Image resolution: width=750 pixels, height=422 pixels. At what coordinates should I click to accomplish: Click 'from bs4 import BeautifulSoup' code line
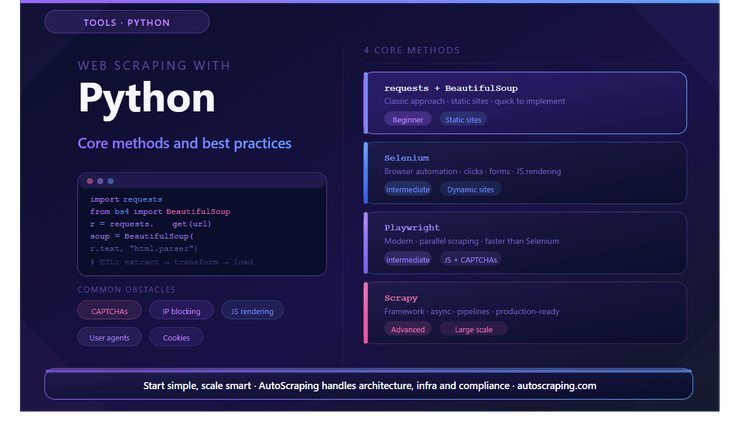click(160, 211)
